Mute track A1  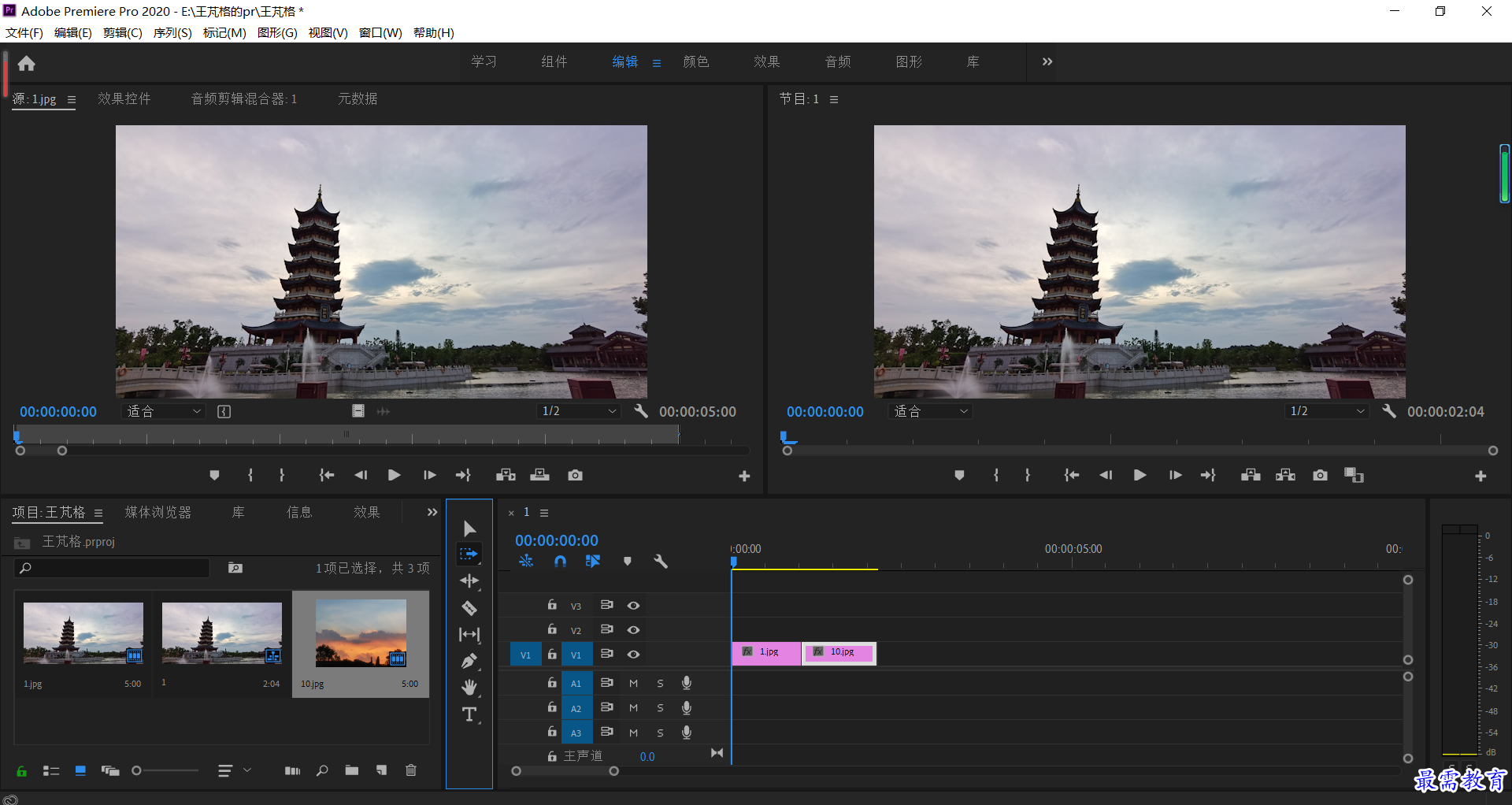(x=633, y=684)
